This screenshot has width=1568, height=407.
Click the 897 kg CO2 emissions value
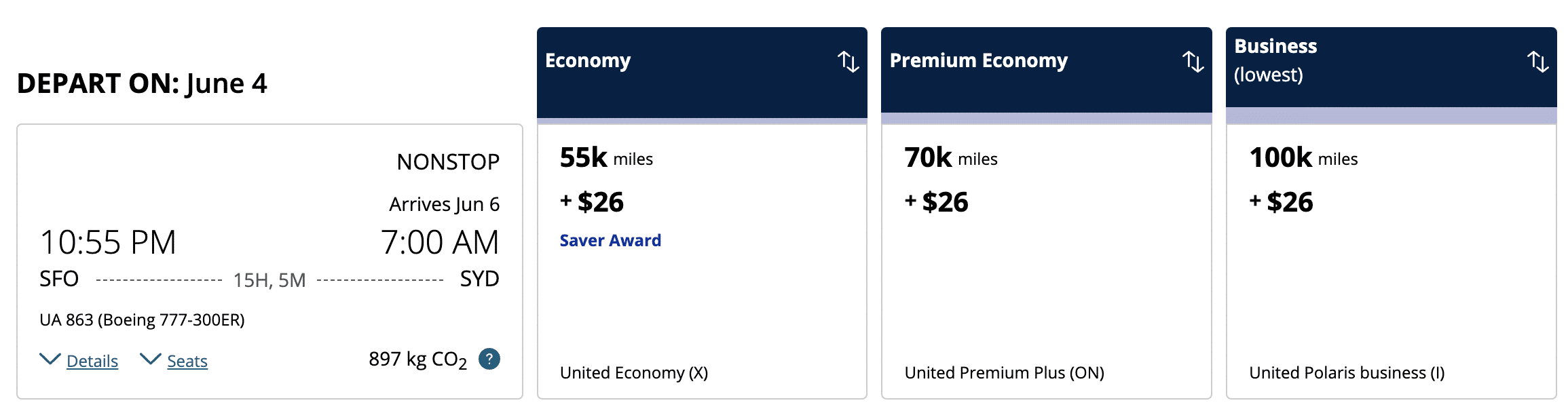[x=417, y=360]
